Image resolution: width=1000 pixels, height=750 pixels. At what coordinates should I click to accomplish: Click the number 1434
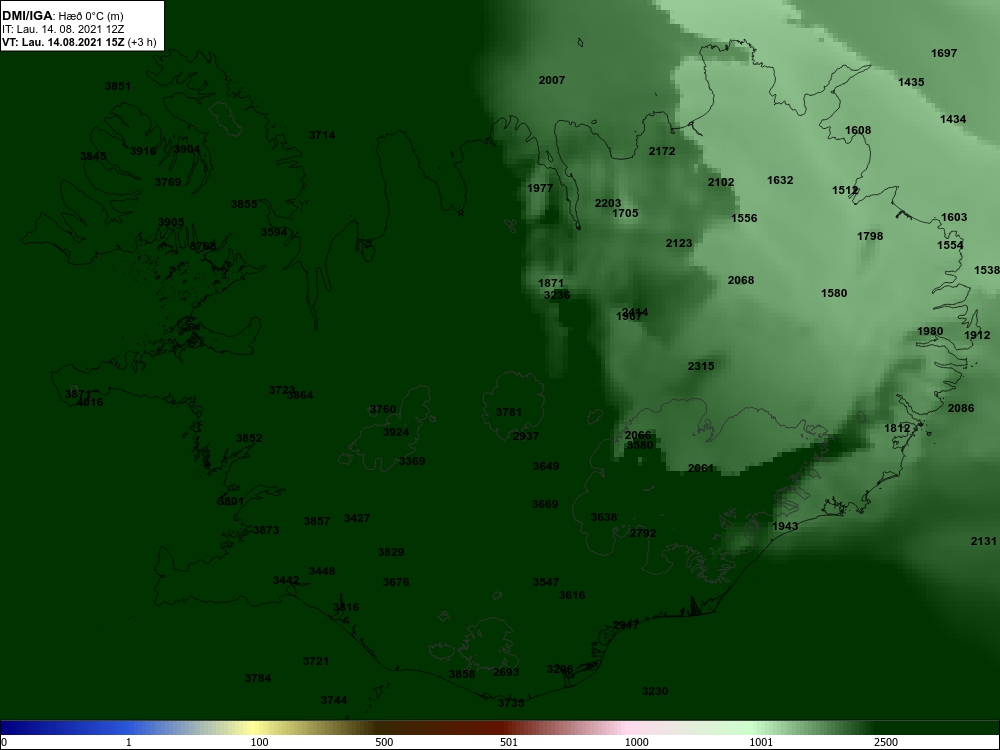tap(953, 119)
